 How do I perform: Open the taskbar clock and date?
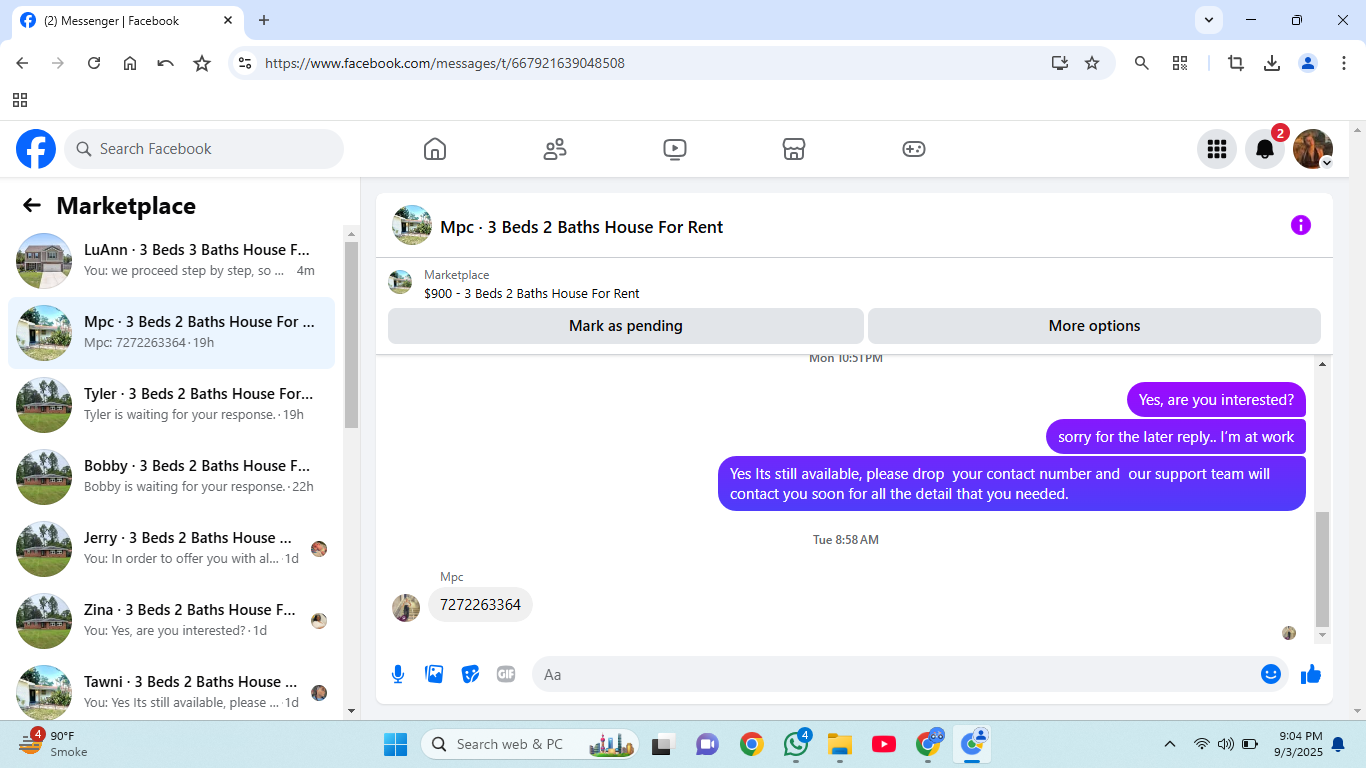point(1300,744)
